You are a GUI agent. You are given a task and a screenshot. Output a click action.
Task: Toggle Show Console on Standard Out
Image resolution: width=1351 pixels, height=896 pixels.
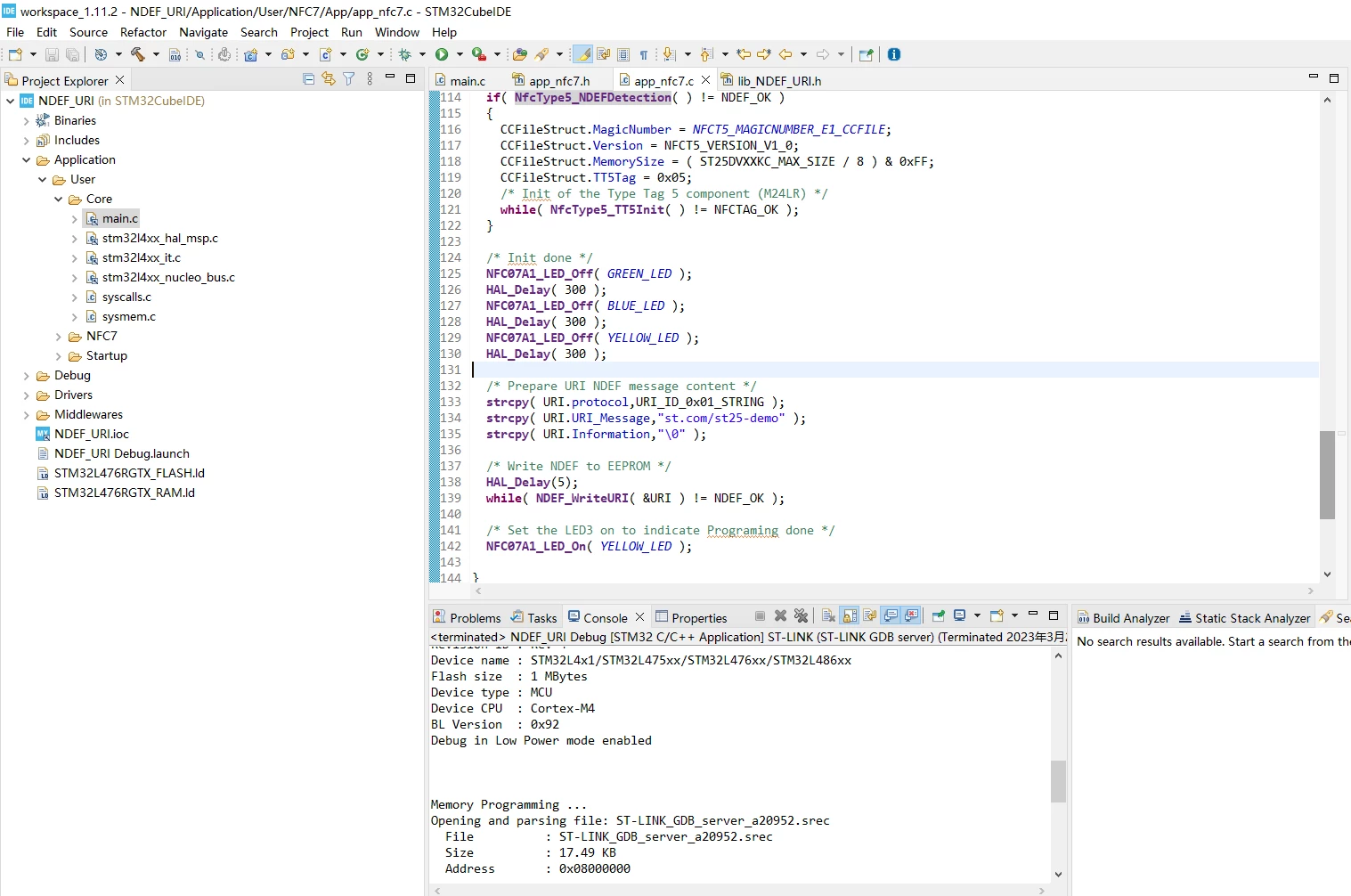(x=891, y=615)
